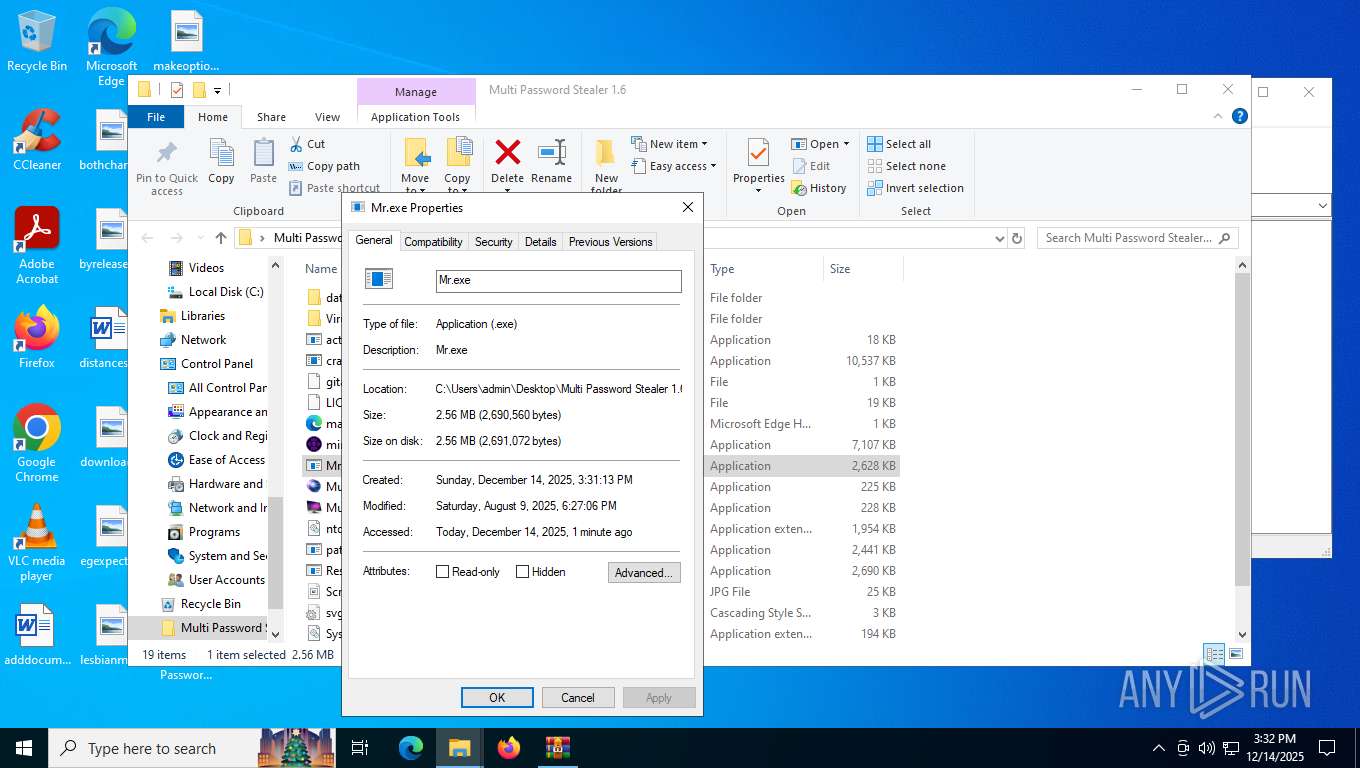This screenshot has height=768, width=1360.
Task: Toggle the Hidden attribute checkbox
Action: pos(522,572)
